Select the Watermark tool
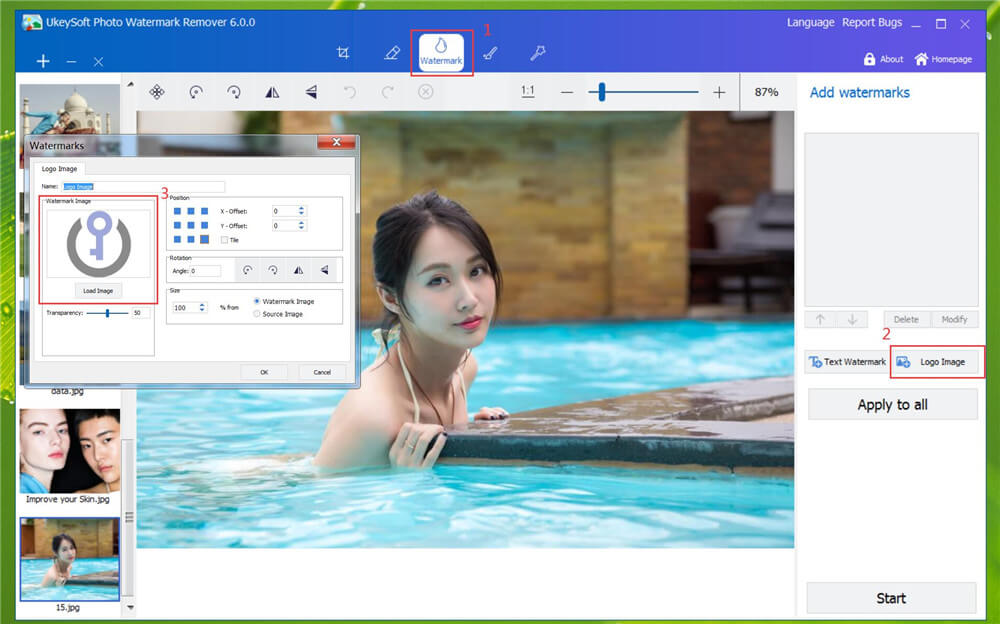Image resolution: width=1000 pixels, height=624 pixels. [443, 52]
